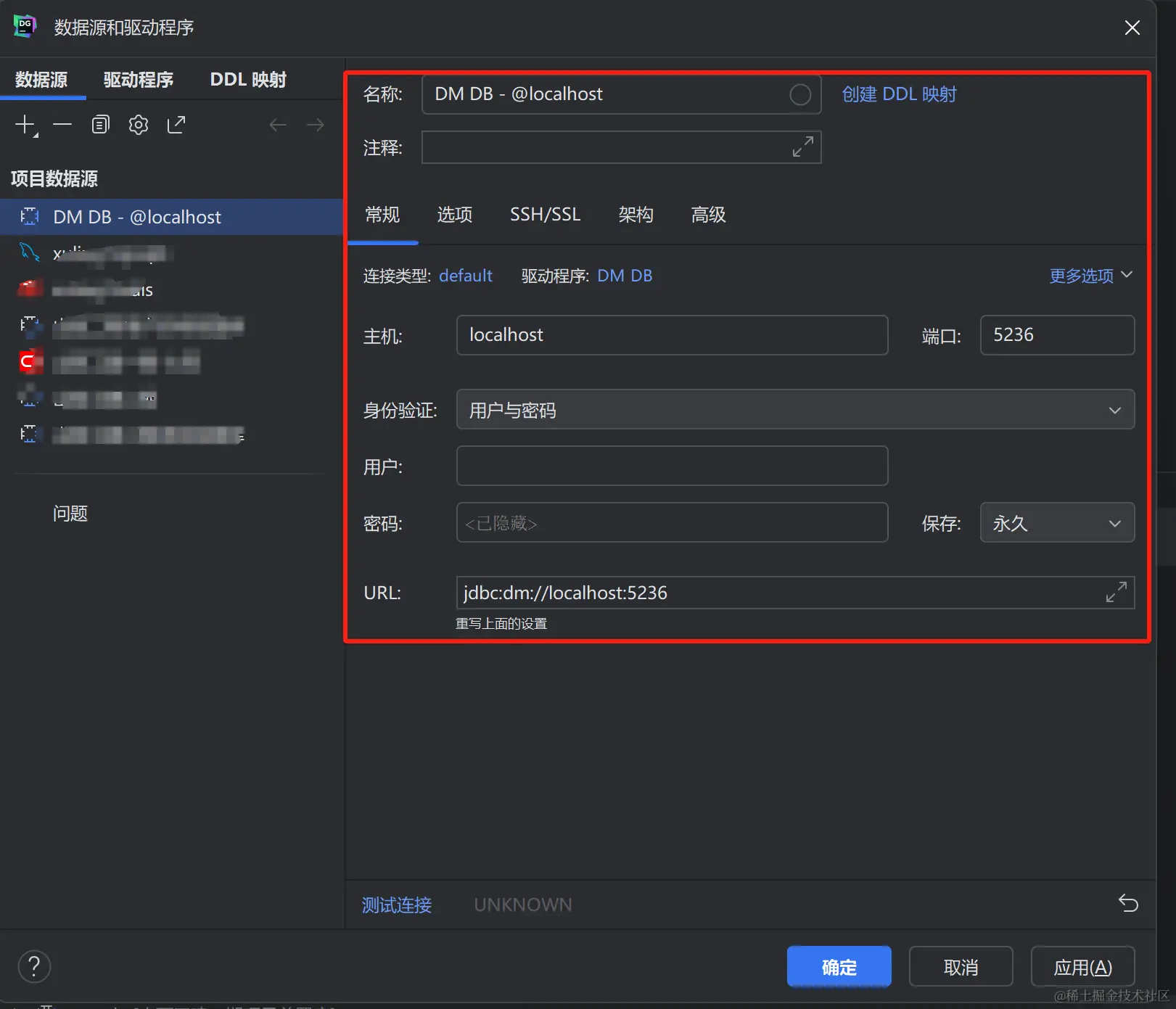Click the export arrow icon in the toolbar
Screen dimensions: 1176x1009
point(176,125)
